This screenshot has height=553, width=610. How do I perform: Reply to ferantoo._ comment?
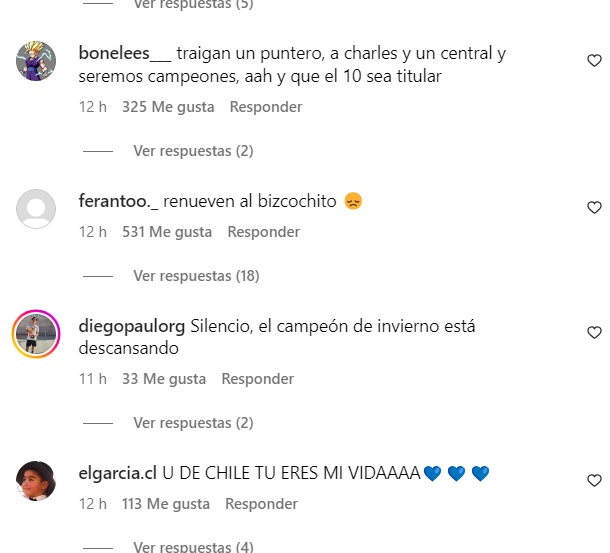[264, 232]
